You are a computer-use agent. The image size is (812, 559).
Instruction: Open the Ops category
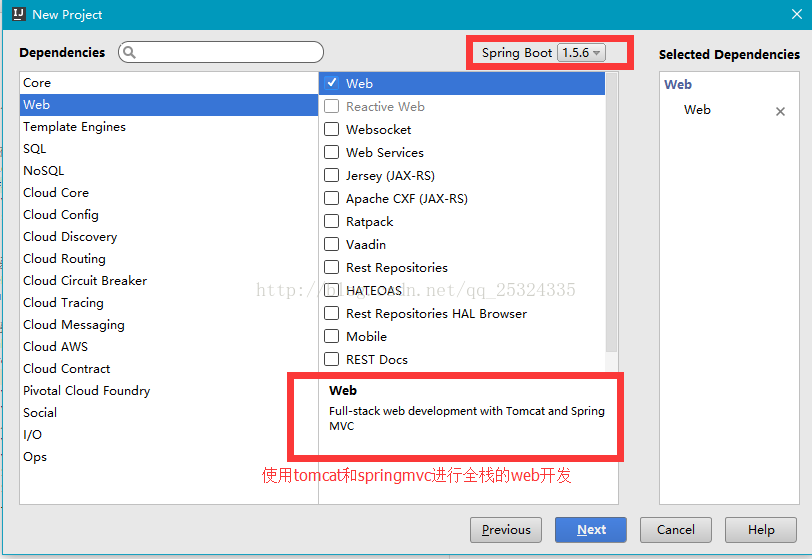click(x=169, y=457)
